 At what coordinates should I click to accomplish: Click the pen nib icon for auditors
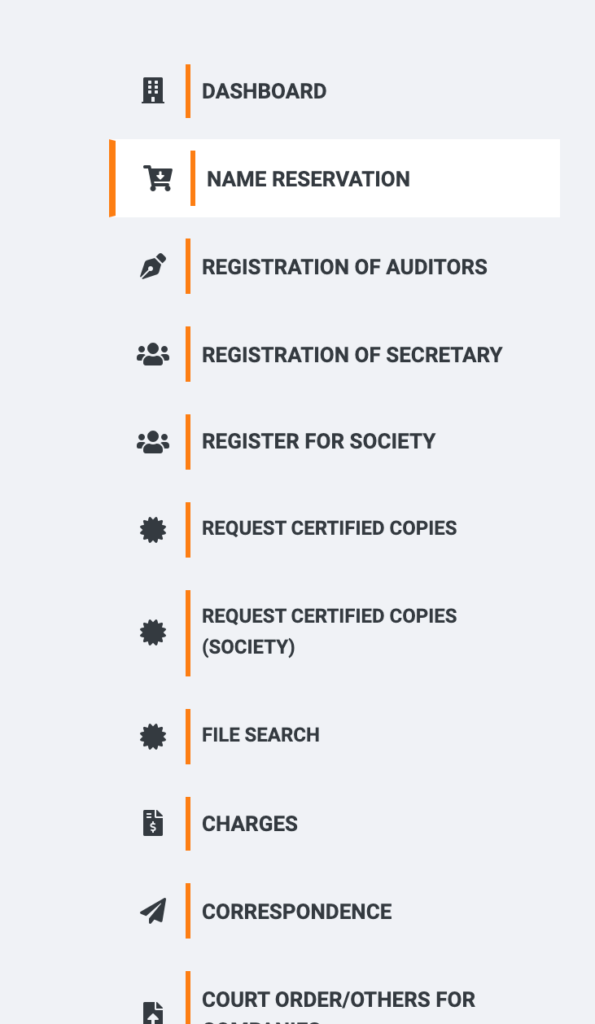[x=153, y=266]
